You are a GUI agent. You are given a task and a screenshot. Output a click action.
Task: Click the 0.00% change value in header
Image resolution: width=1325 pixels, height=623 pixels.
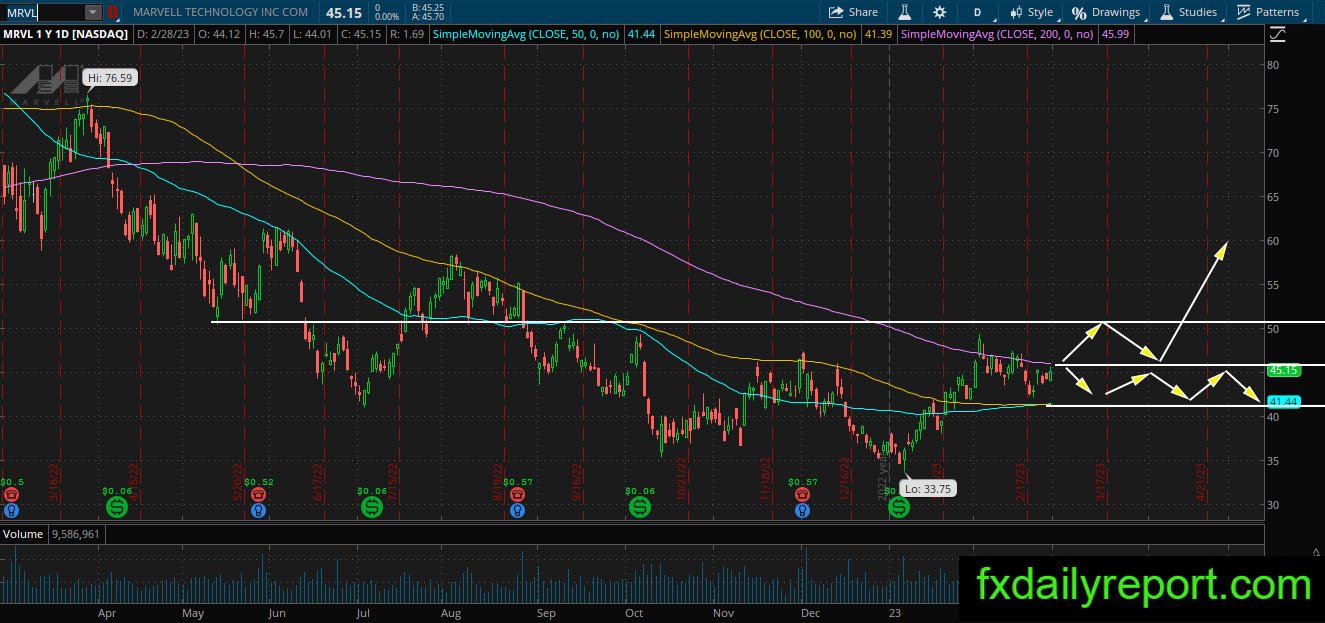385,17
